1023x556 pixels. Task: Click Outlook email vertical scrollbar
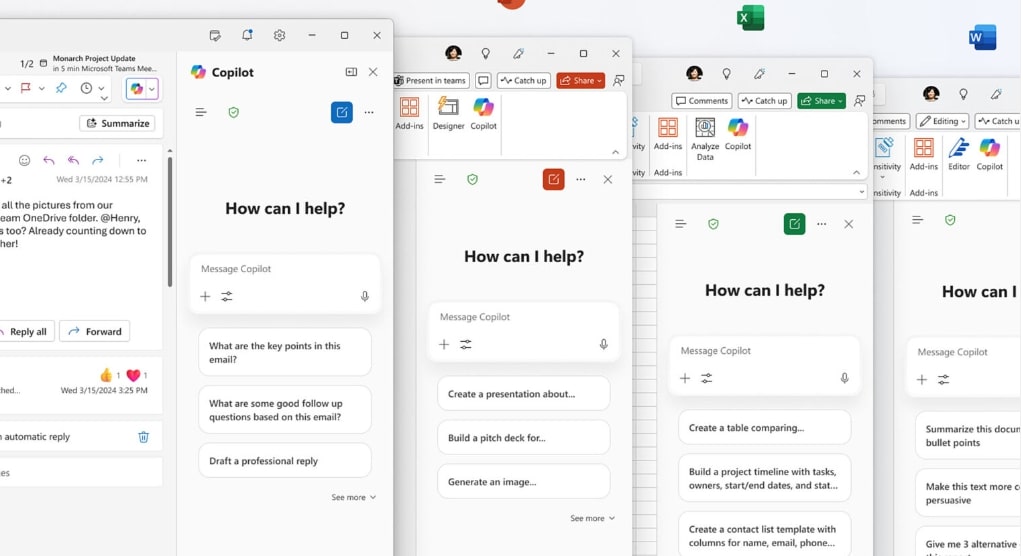point(170,221)
